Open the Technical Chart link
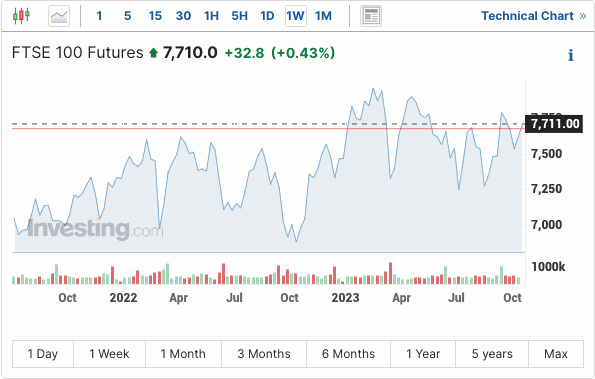The image size is (595, 379). pos(534,16)
